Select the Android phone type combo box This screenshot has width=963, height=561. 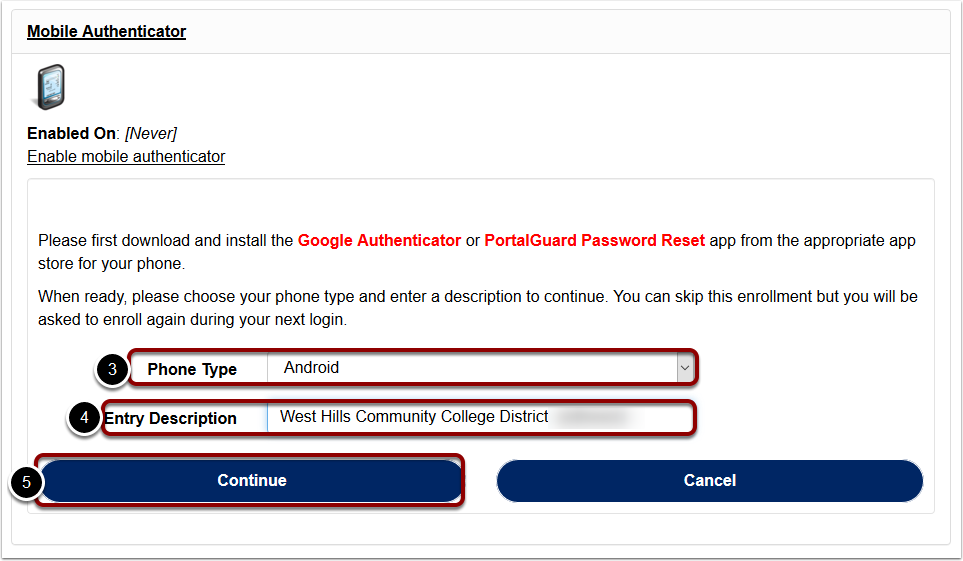tap(480, 368)
